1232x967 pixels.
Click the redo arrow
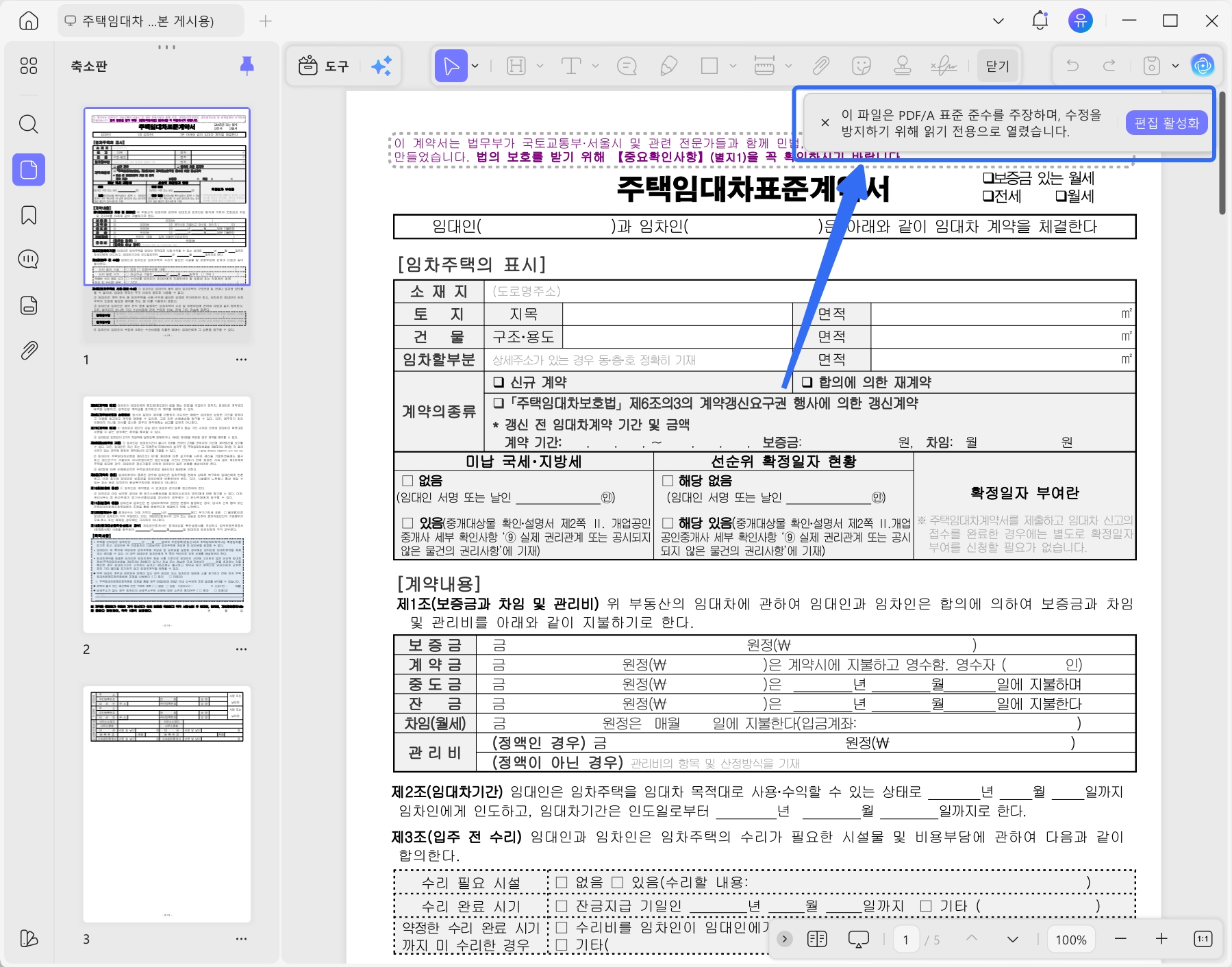click(1109, 66)
